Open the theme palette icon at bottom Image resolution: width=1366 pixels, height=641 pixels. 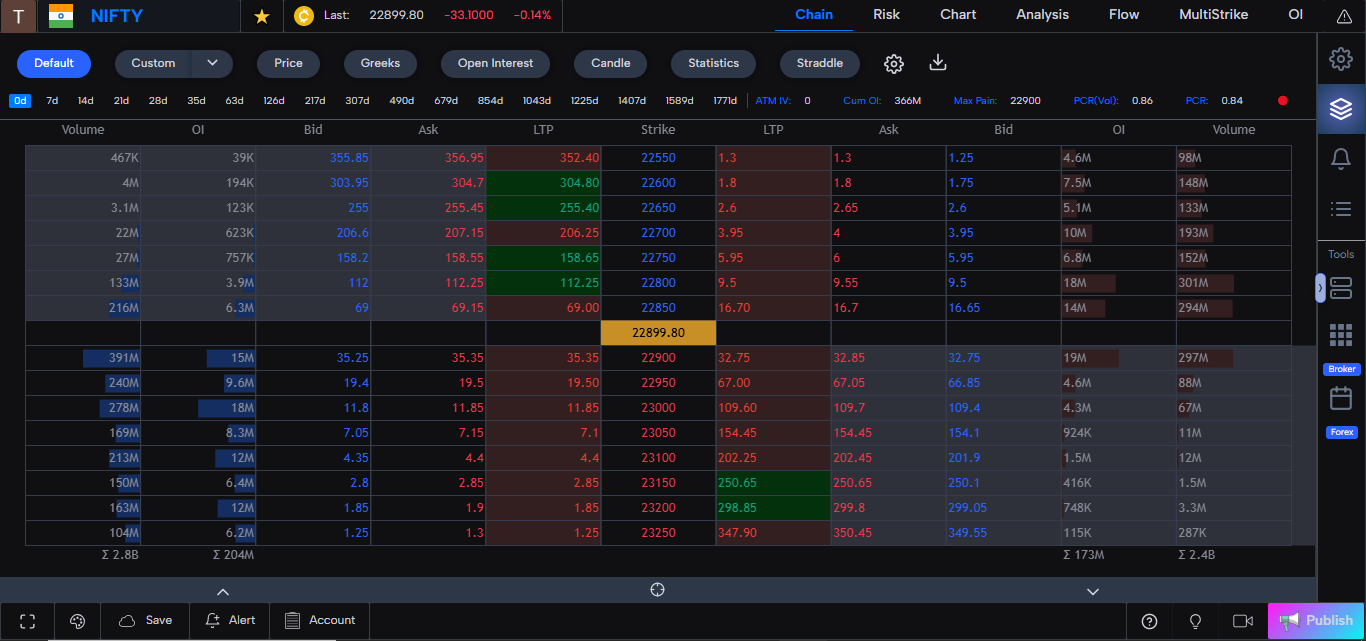[x=77, y=621]
